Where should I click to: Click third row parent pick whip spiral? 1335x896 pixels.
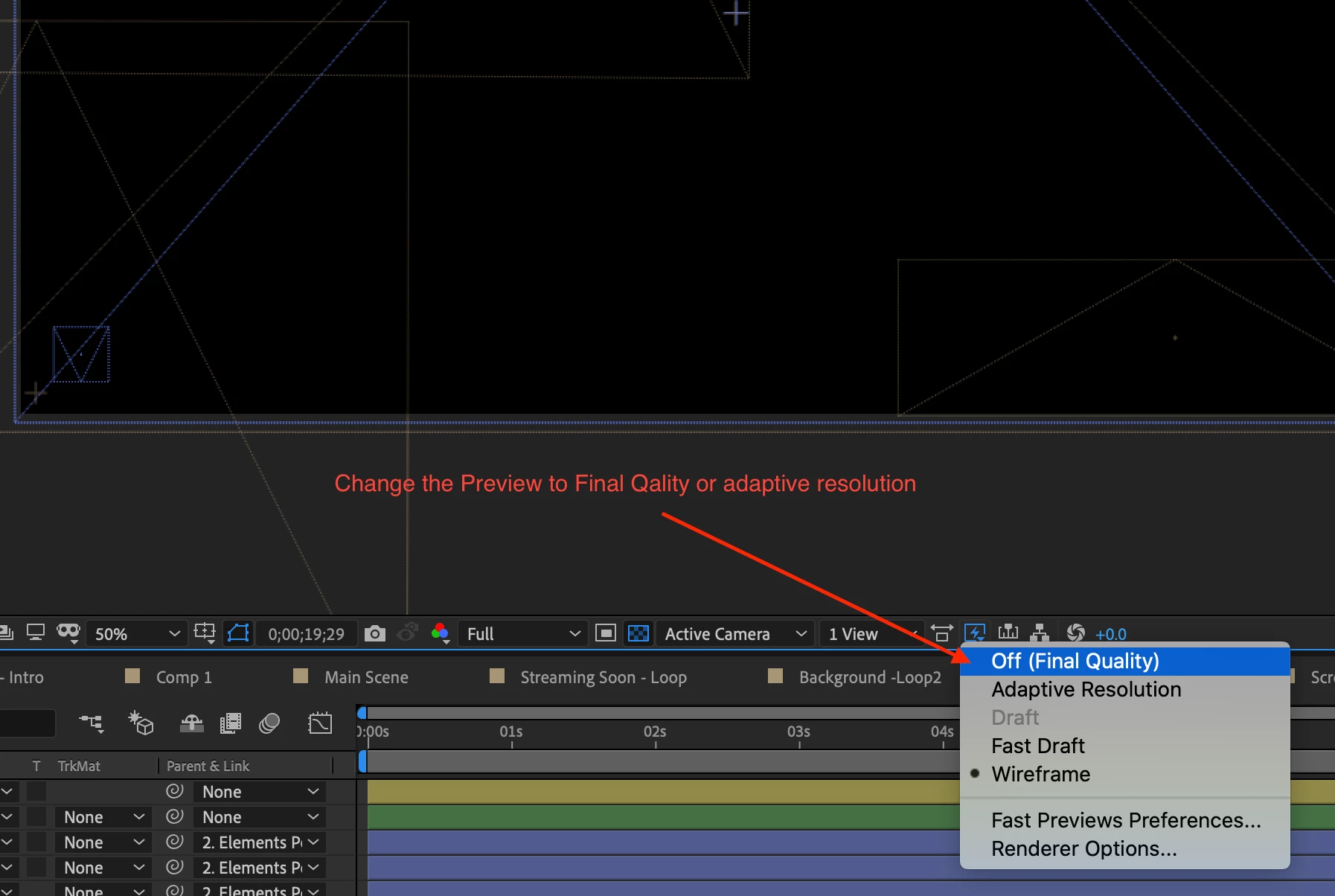(x=175, y=842)
